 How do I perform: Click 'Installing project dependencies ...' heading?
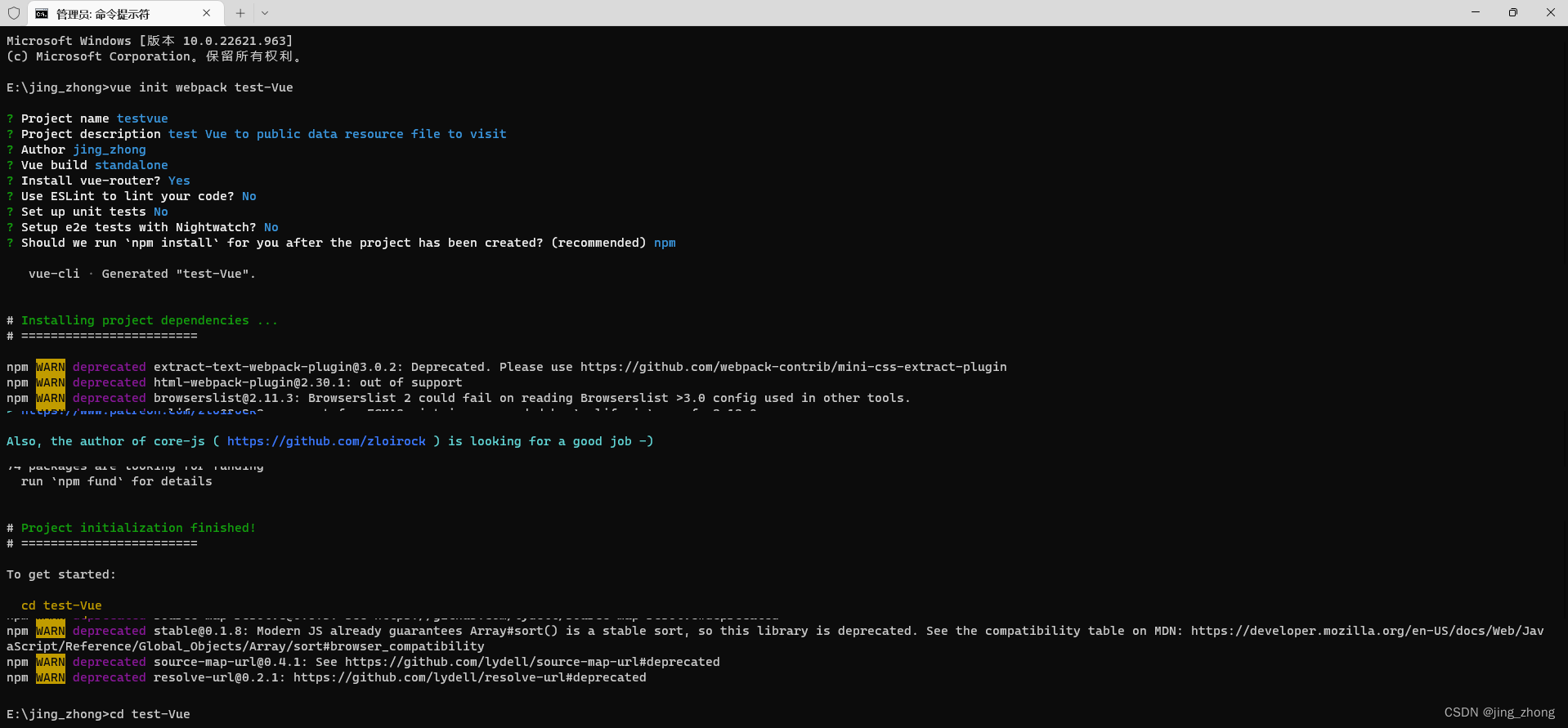(150, 320)
